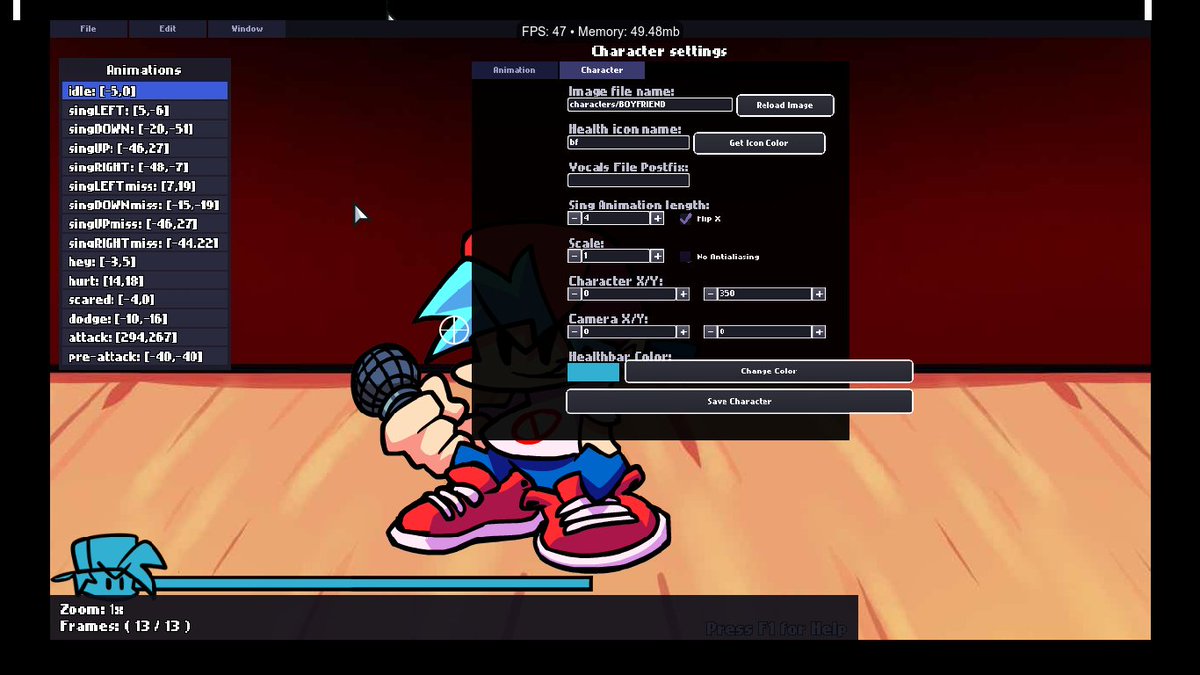Click the Zoom: 1x text

pos(92,609)
